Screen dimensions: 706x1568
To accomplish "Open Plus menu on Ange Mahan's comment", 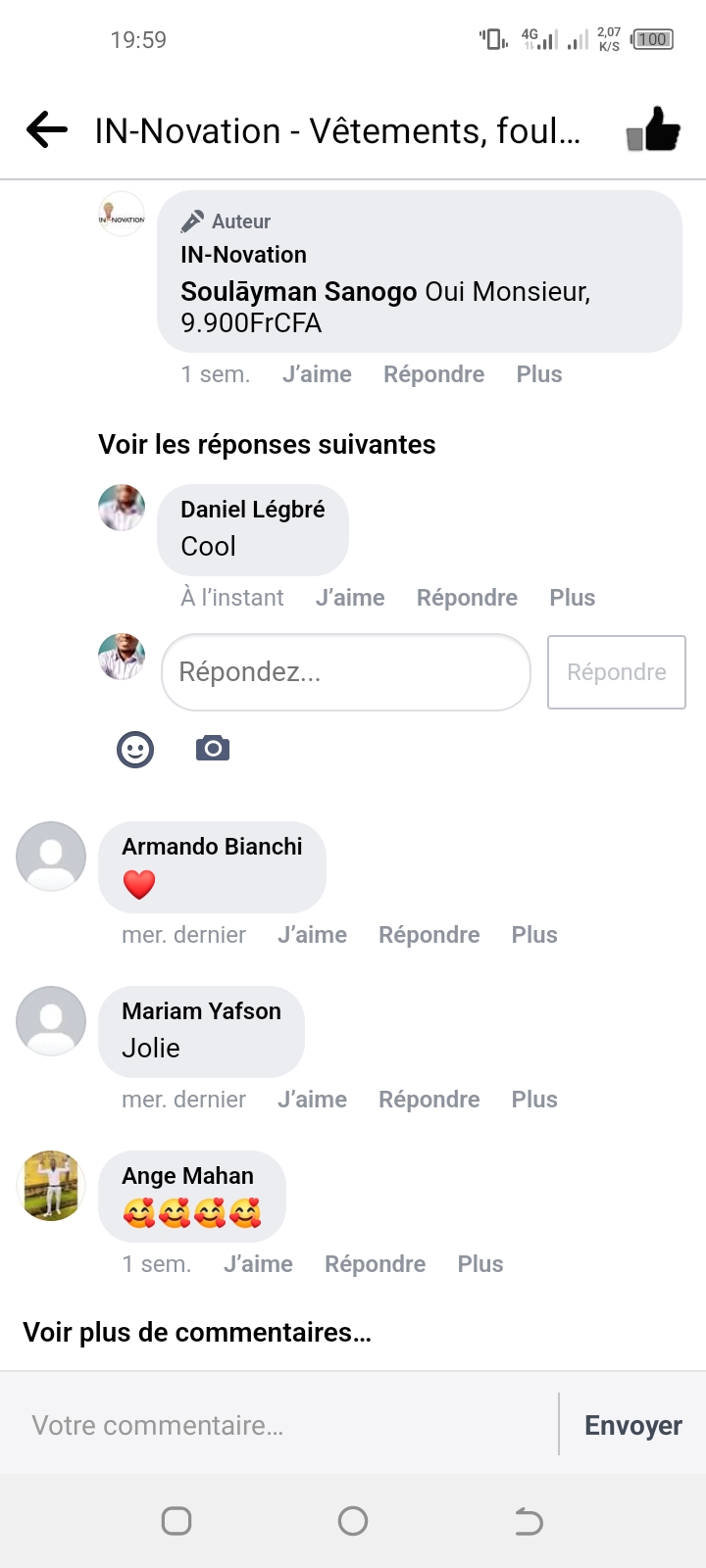I will click(x=480, y=1264).
